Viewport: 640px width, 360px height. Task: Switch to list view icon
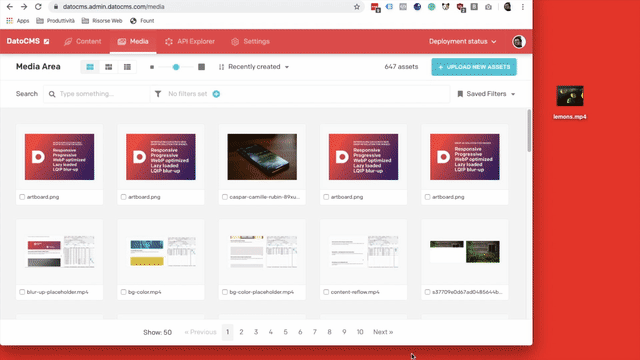point(127,67)
